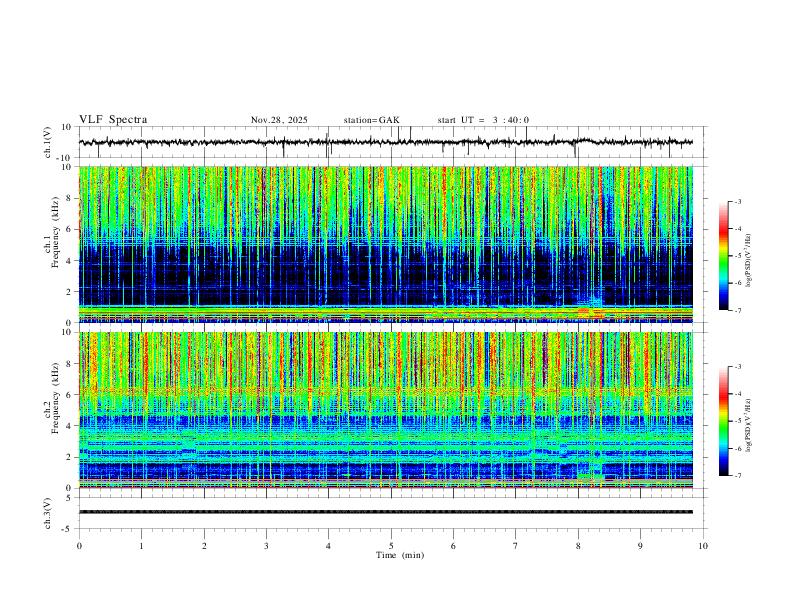Click the time axis tick label '1'
The height and width of the screenshot is (612, 792).
click(141, 546)
